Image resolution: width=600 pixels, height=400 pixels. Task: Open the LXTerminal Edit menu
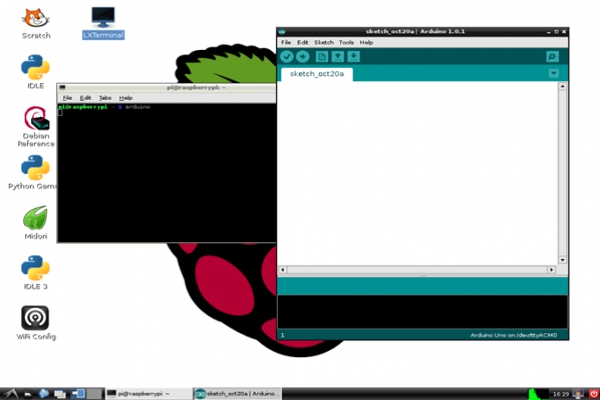click(x=85, y=98)
